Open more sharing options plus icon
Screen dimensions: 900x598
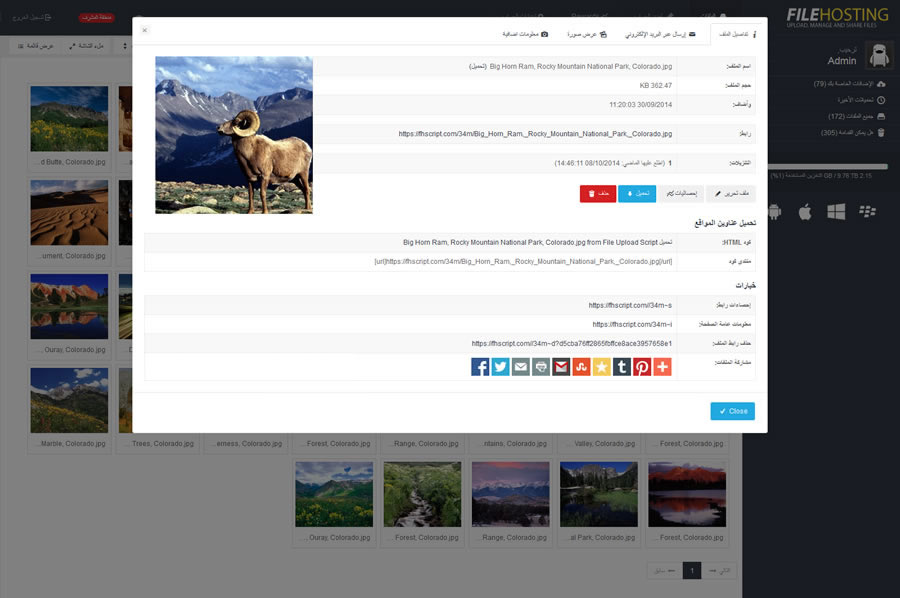click(662, 367)
